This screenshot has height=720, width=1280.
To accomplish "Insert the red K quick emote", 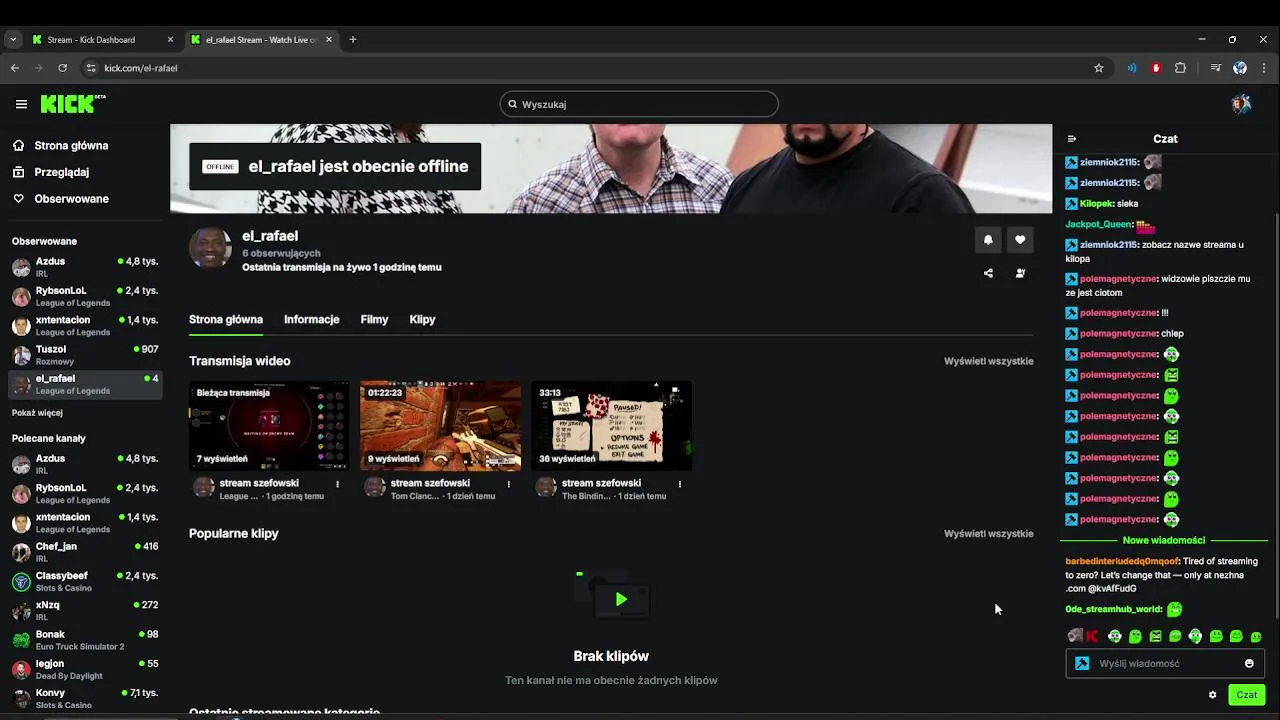I will [1093, 636].
